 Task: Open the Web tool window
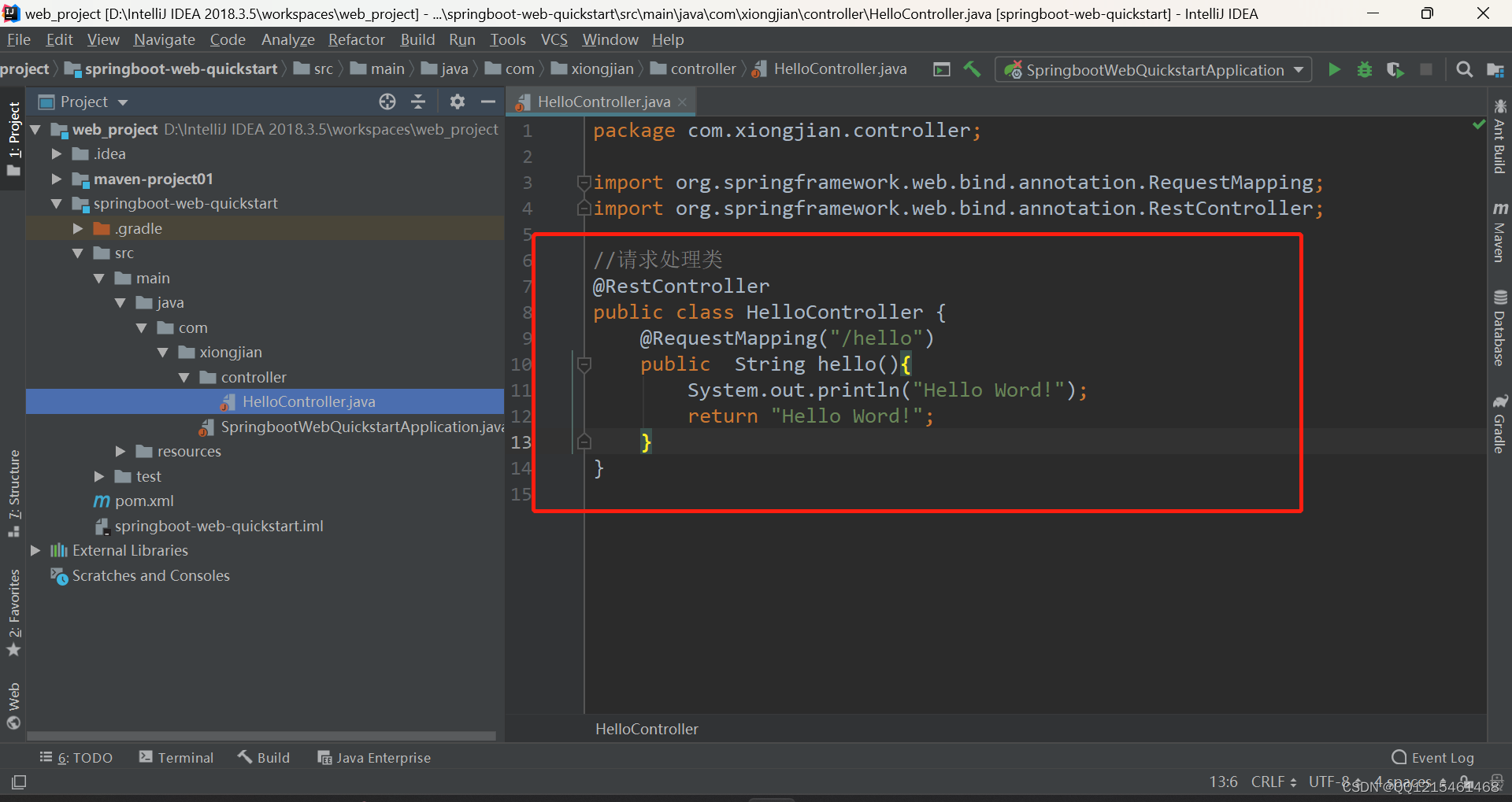13,706
